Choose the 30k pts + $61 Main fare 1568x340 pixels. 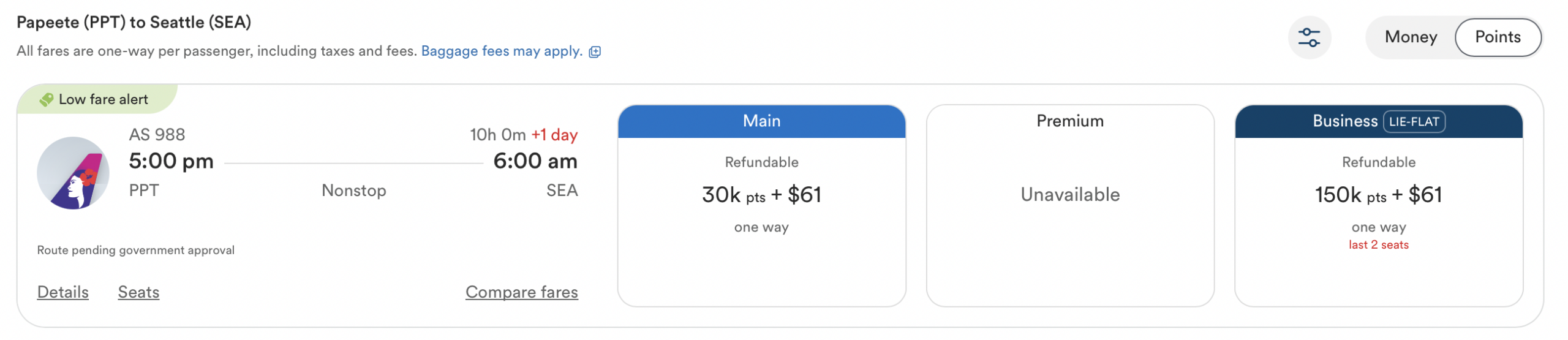(x=761, y=195)
